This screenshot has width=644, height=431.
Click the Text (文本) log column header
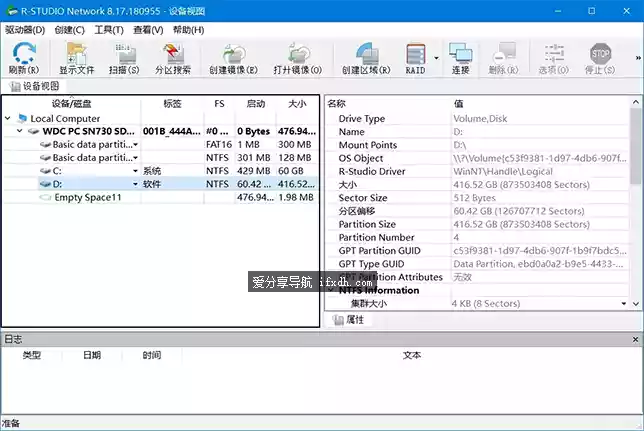(x=412, y=355)
